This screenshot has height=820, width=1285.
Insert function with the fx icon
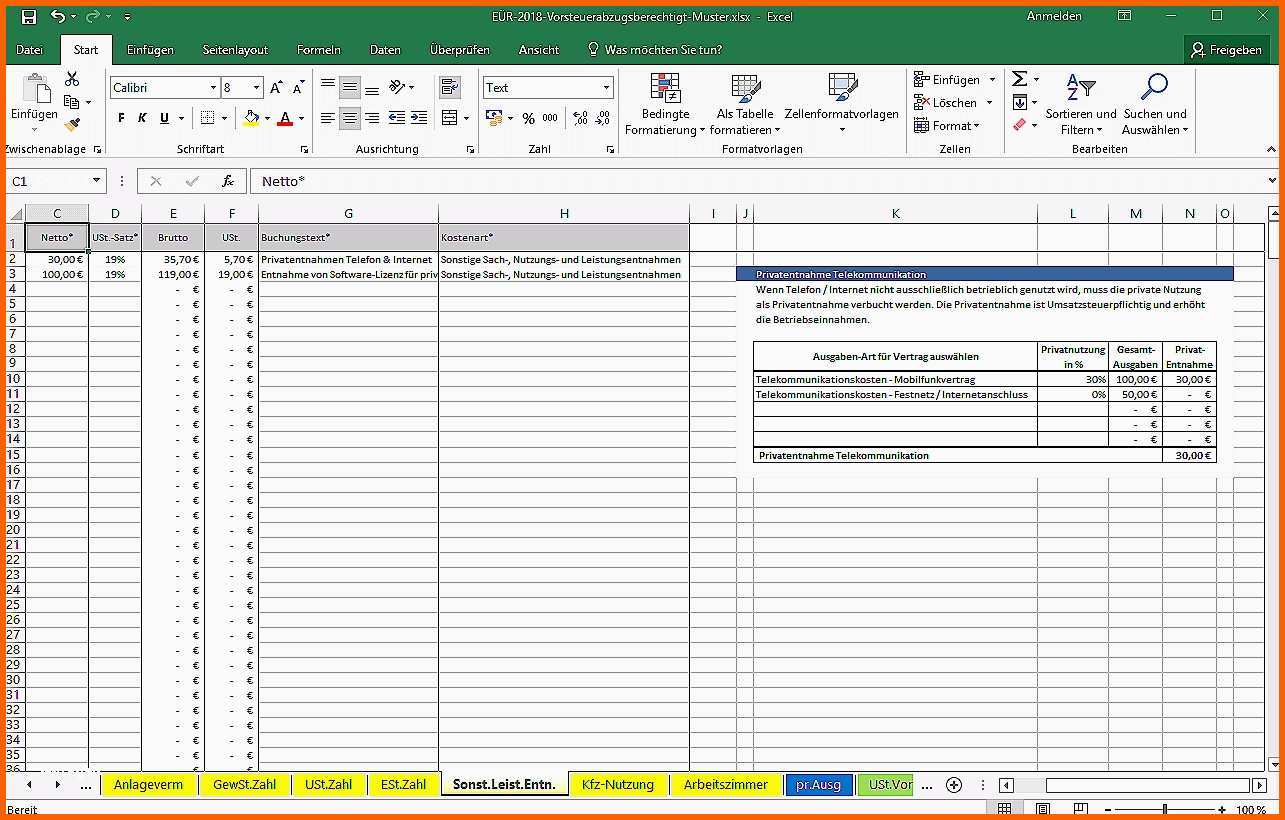228,181
